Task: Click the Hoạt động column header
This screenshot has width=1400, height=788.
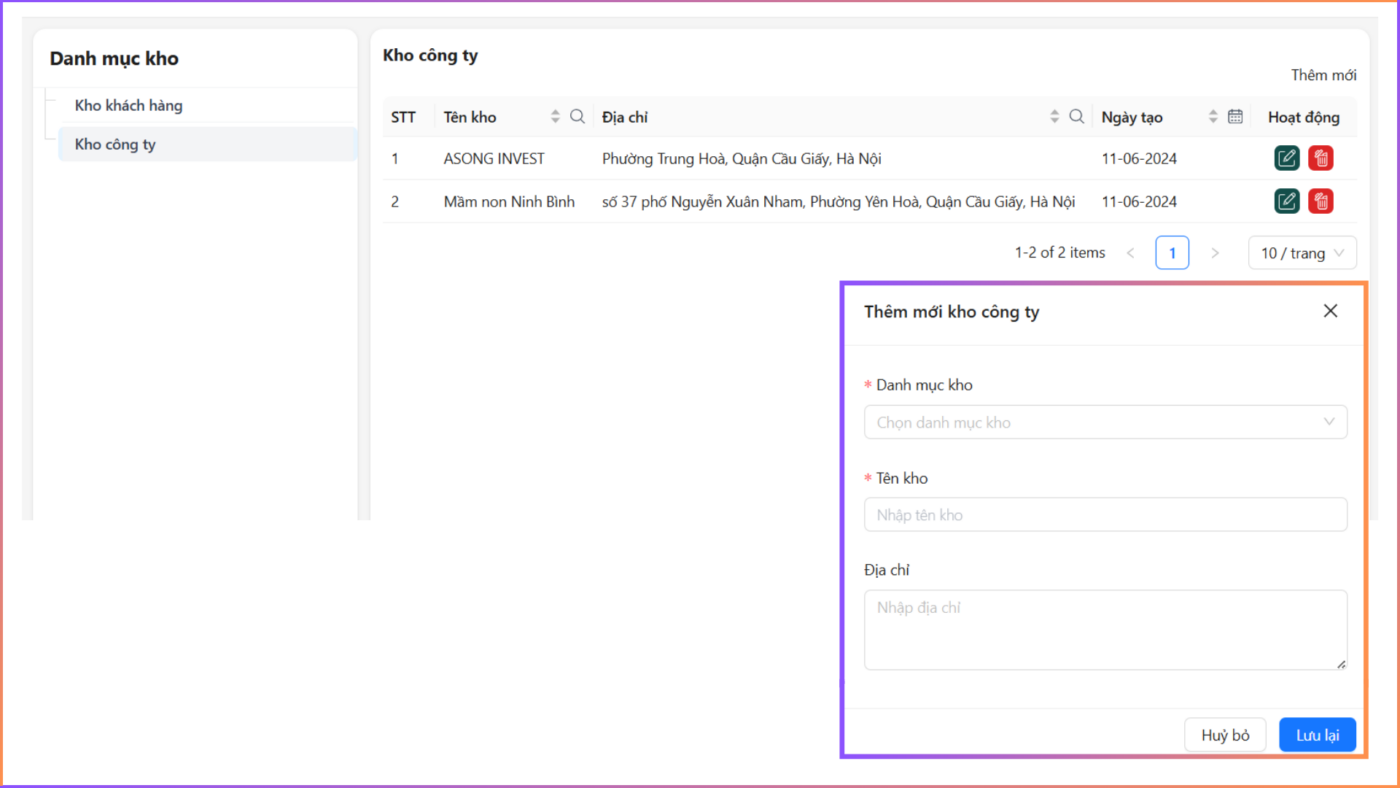Action: [1303, 117]
